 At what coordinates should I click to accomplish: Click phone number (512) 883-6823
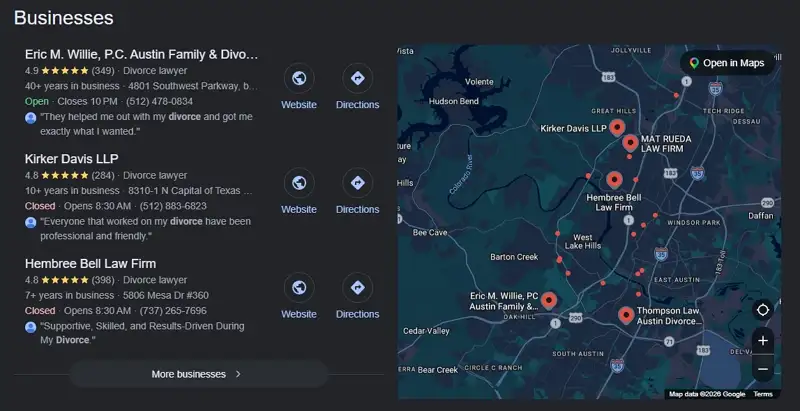tap(173, 206)
